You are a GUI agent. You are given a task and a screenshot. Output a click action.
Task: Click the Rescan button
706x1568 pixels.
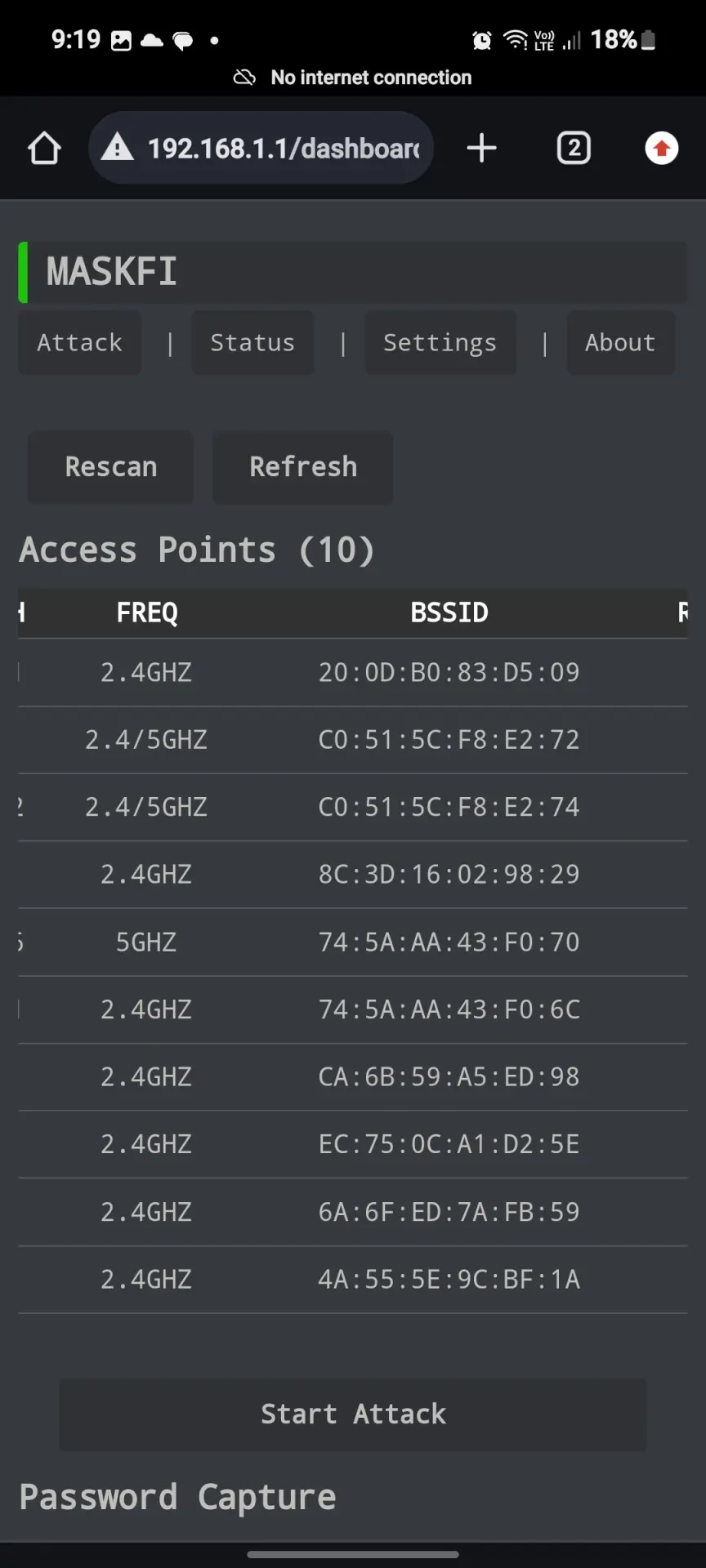[x=111, y=467]
